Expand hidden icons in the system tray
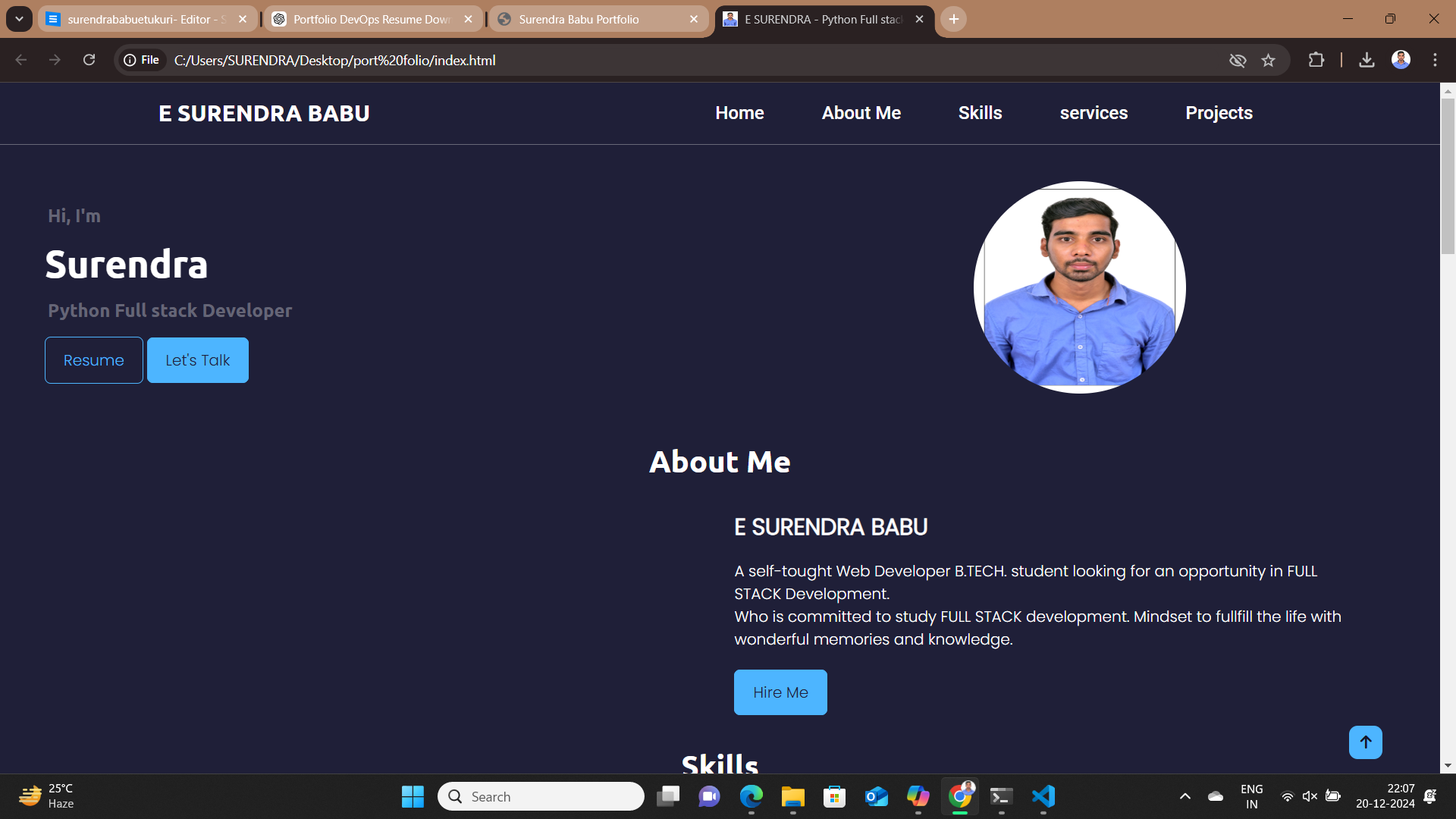The width and height of the screenshot is (1456, 819). (1185, 796)
